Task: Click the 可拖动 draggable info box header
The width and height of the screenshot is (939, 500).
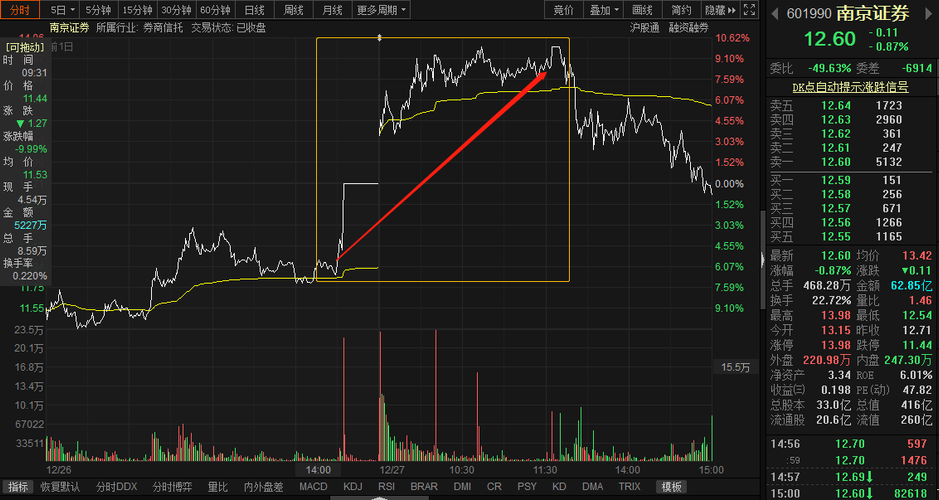Action: (x=25, y=47)
